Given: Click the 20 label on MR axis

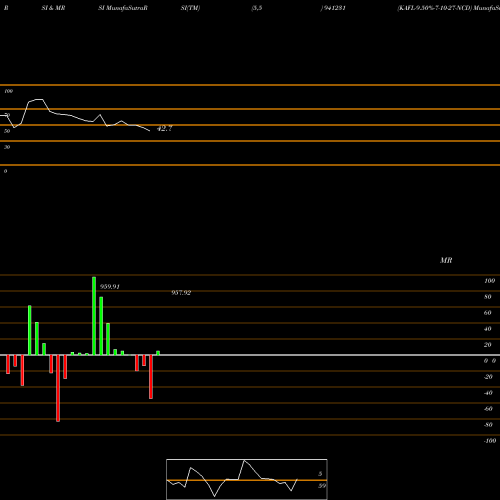Looking at the screenshot, I should click(x=488, y=345).
